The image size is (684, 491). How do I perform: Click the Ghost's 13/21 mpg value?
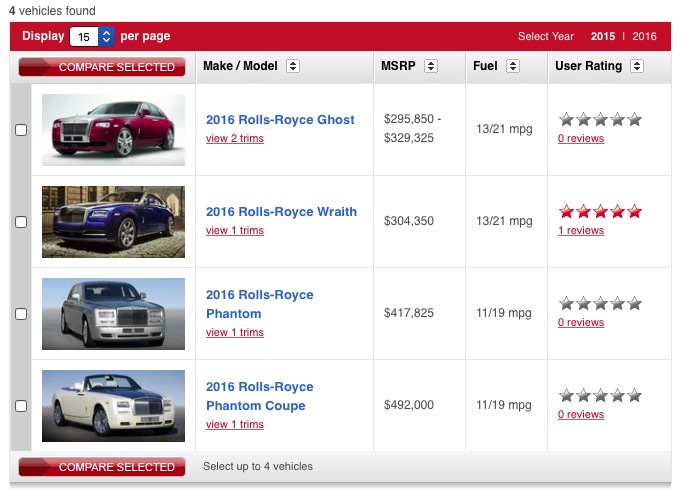[504, 129]
